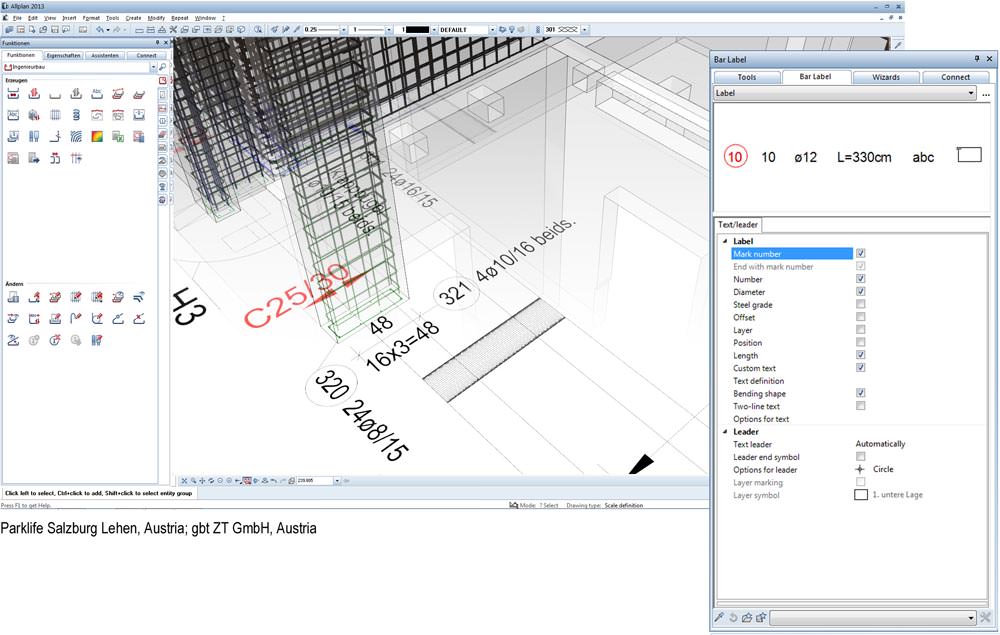Image resolution: width=1000 pixels, height=635 pixels.
Task: Open the Repeat menu
Action: [180, 18]
